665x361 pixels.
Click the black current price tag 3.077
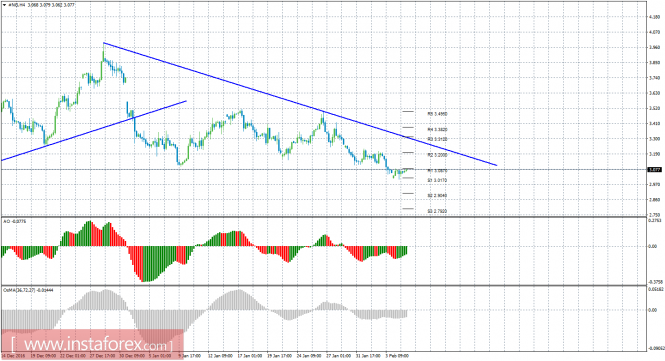(654, 169)
